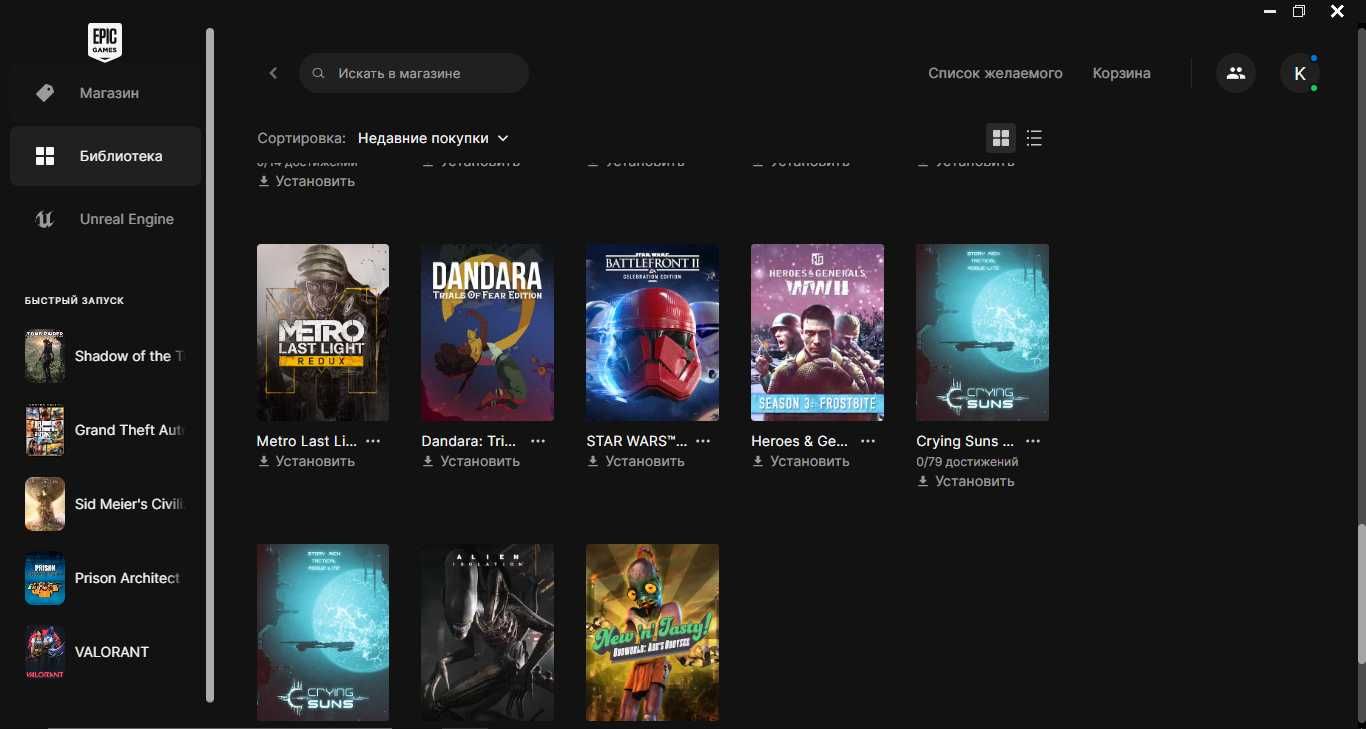Open the K profile avatar menu
The image size is (1366, 729).
tap(1300, 73)
